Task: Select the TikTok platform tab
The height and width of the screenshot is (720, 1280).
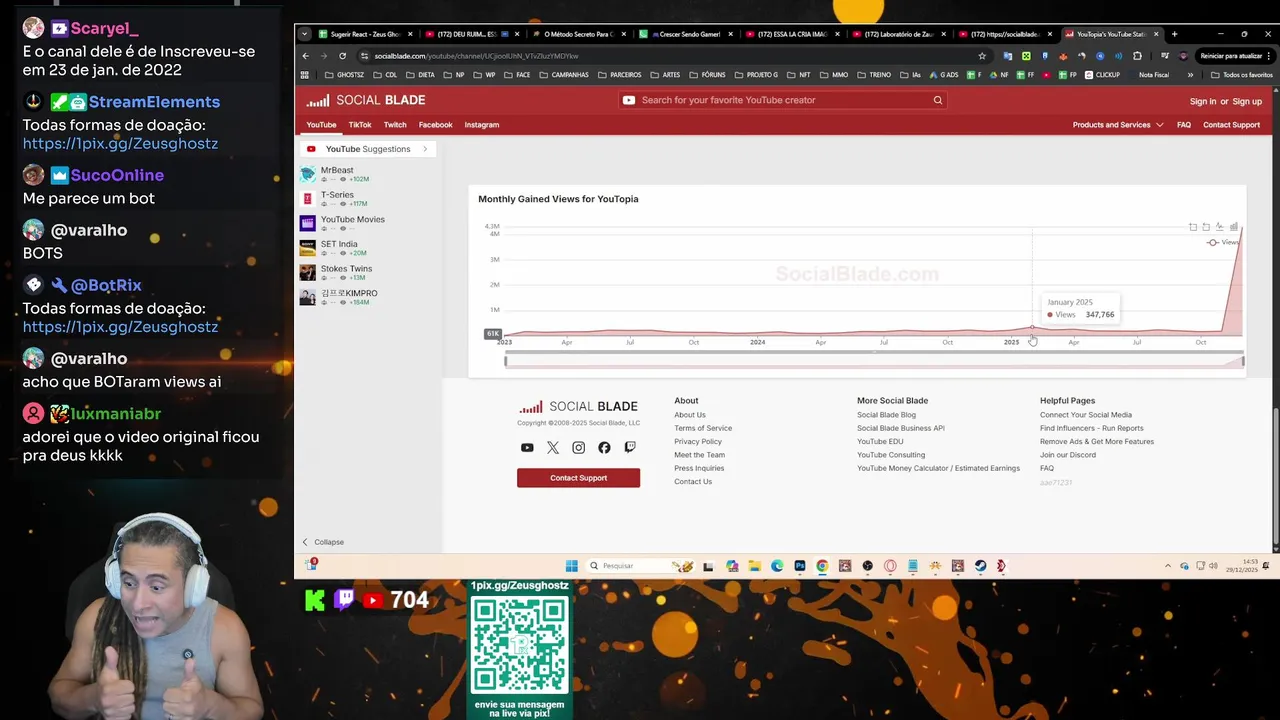Action: (360, 125)
